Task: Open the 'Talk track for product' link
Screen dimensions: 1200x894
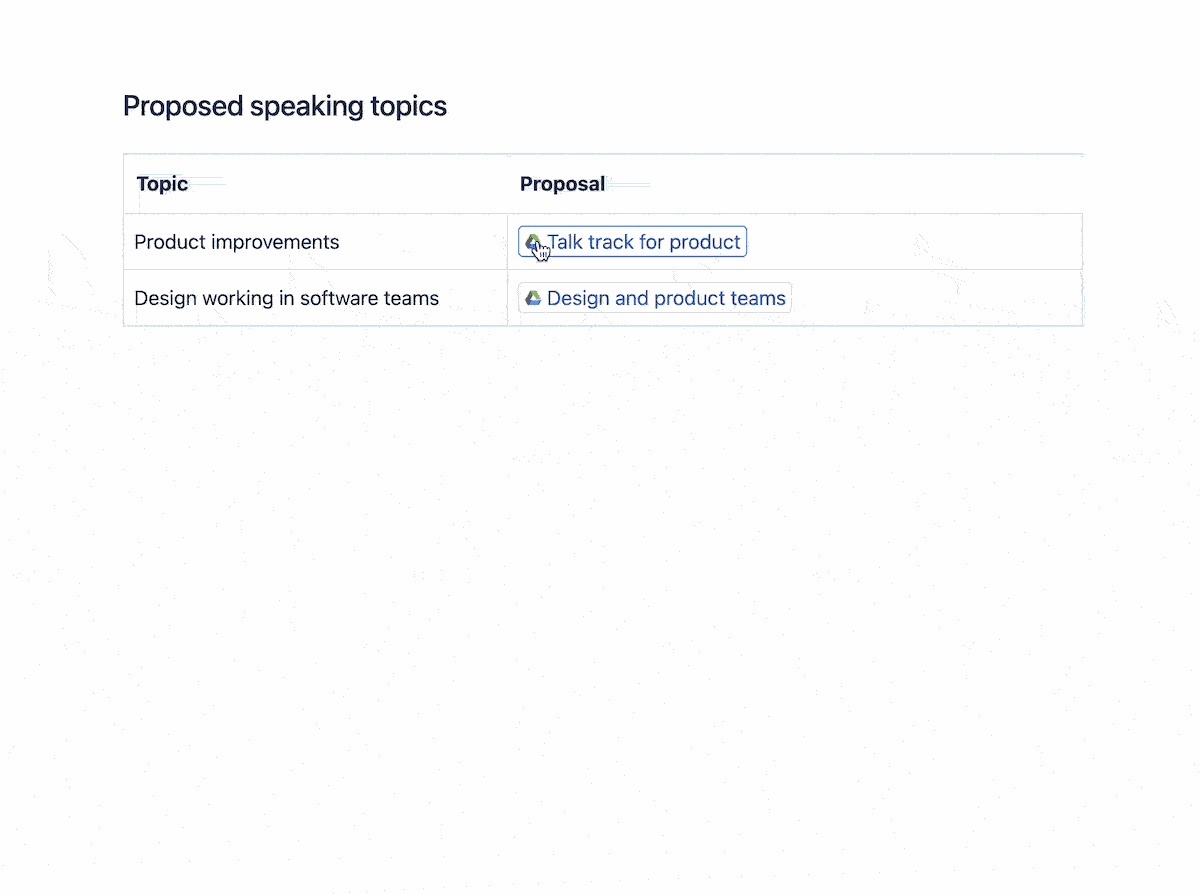Action: [x=633, y=242]
